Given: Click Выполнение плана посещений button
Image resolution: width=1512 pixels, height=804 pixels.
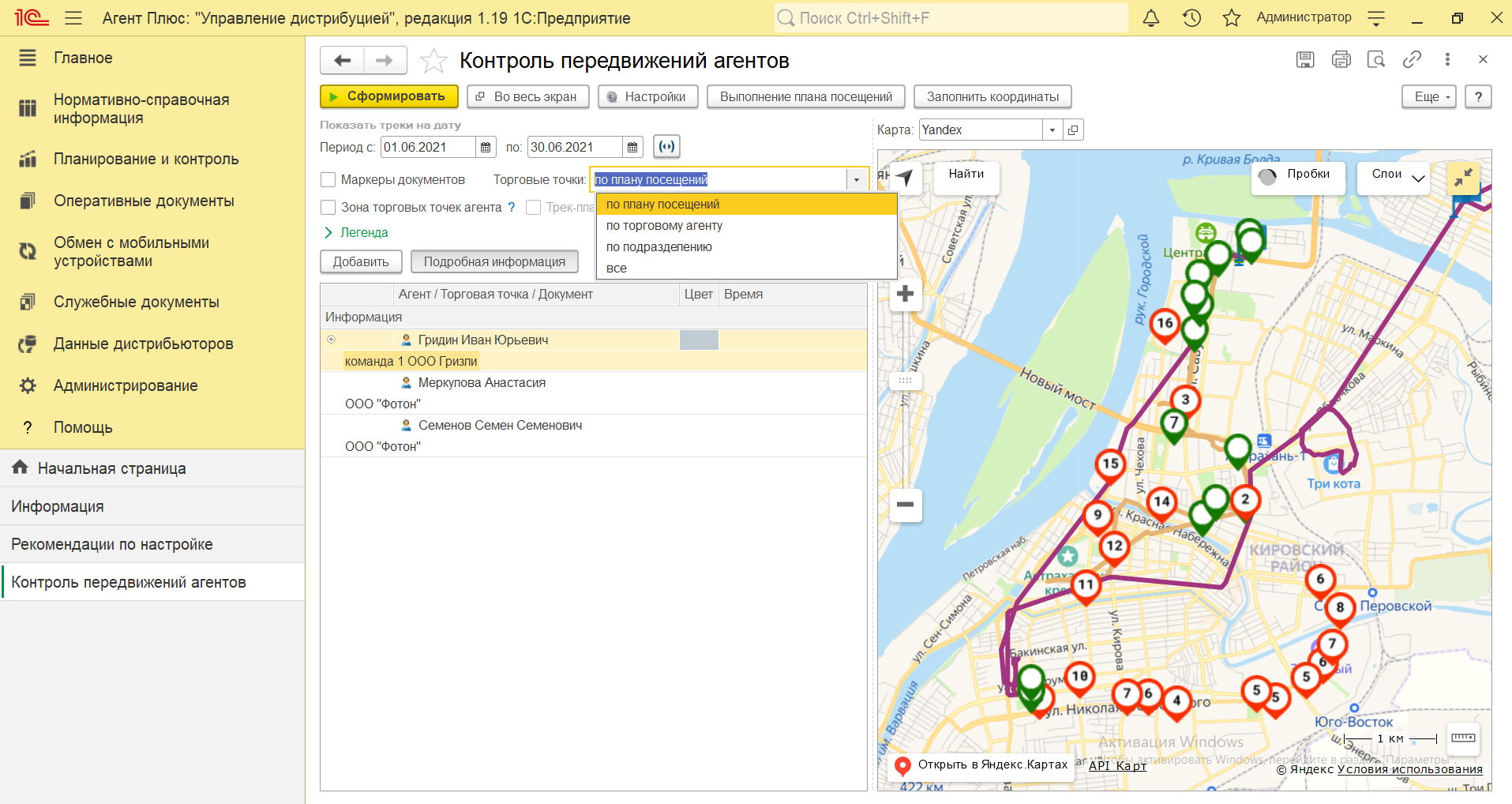Looking at the screenshot, I should [806, 96].
